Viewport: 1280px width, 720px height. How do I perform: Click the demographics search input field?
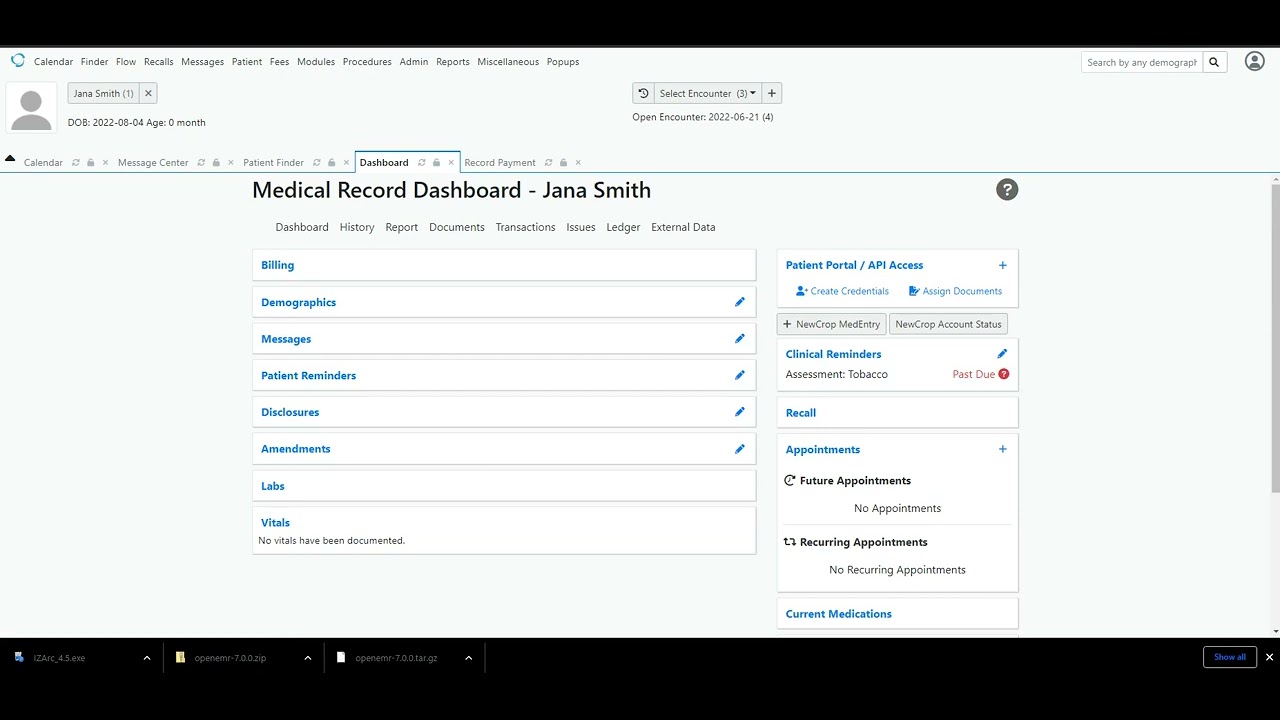point(1141,62)
